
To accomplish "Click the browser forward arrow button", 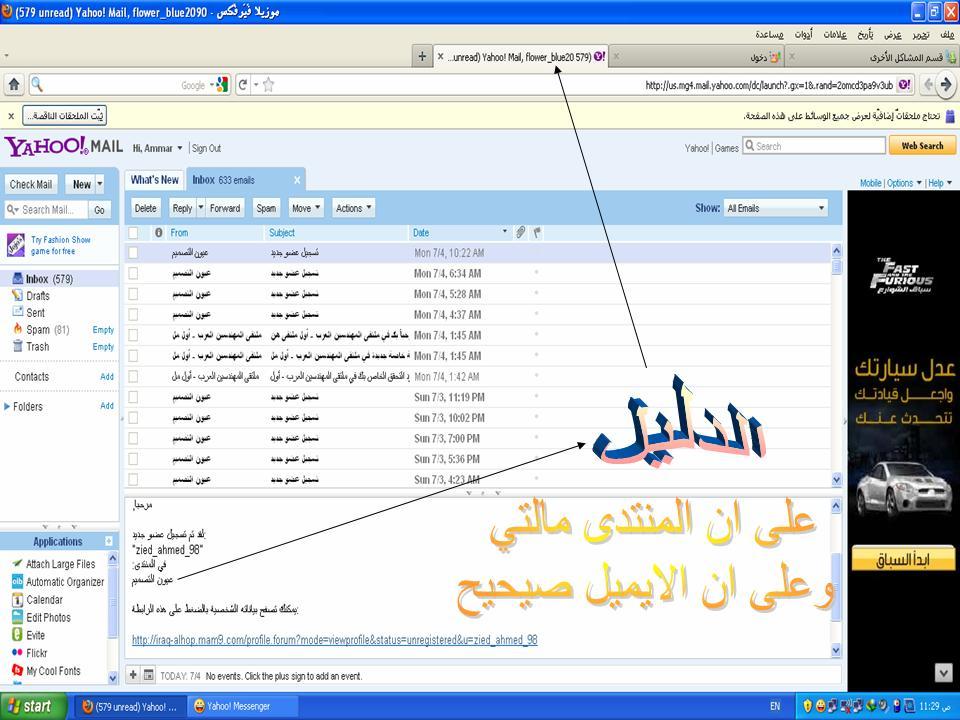I will coord(947,84).
